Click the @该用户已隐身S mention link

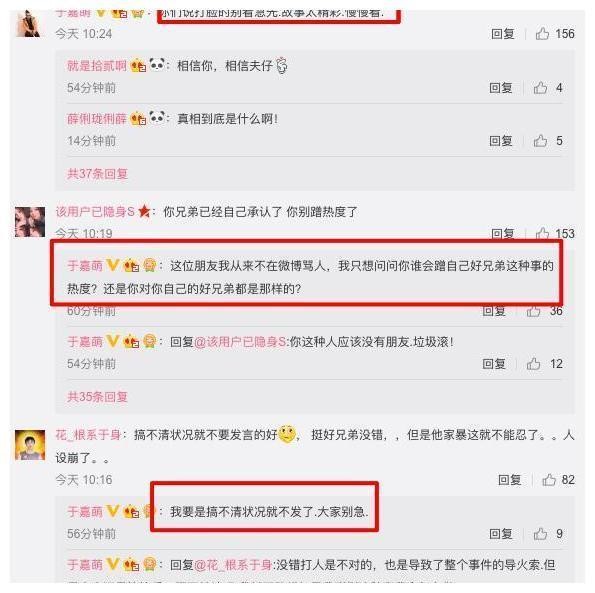(240, 342)
